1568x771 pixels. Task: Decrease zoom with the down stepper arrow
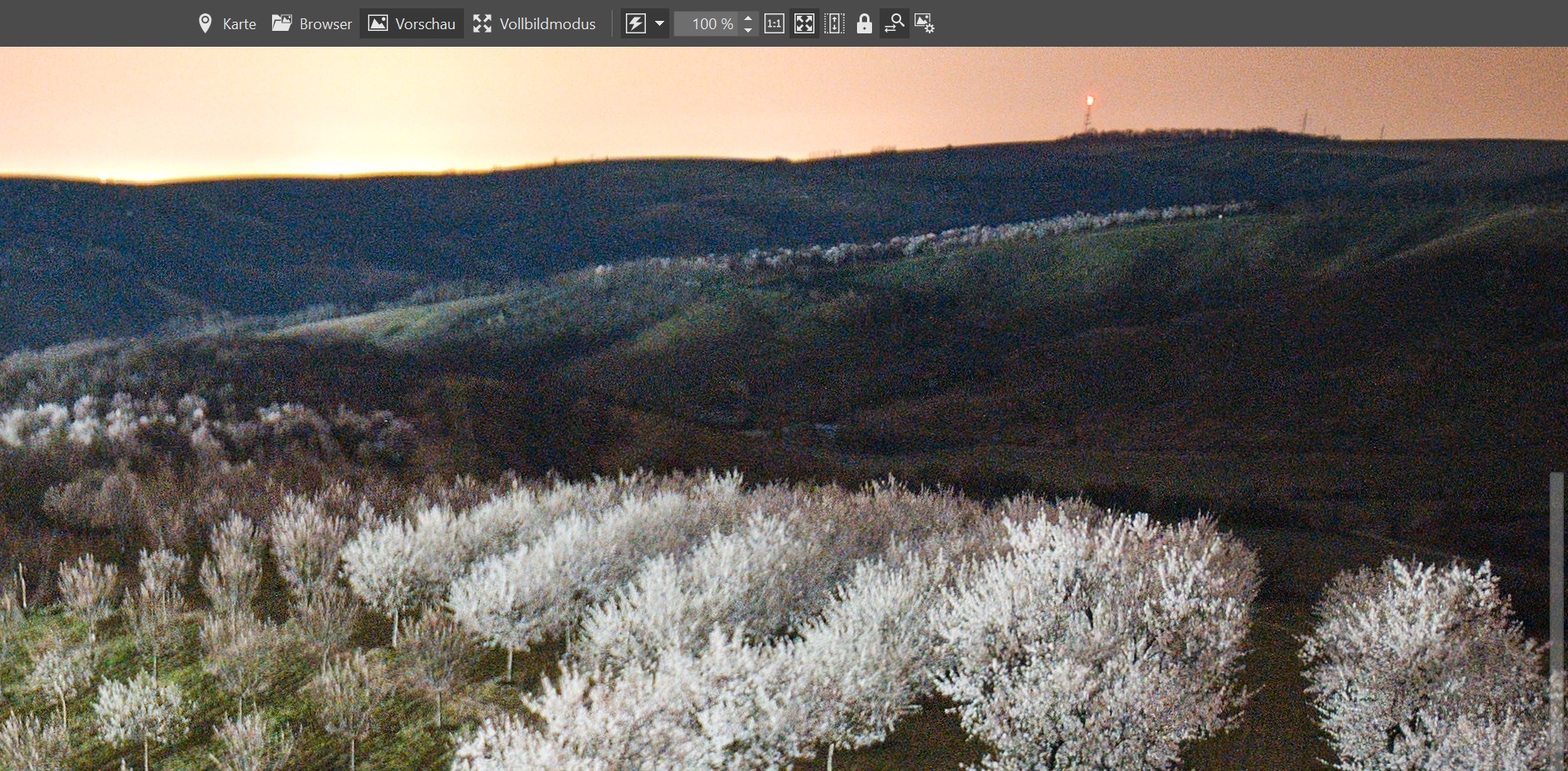point(749,30)
